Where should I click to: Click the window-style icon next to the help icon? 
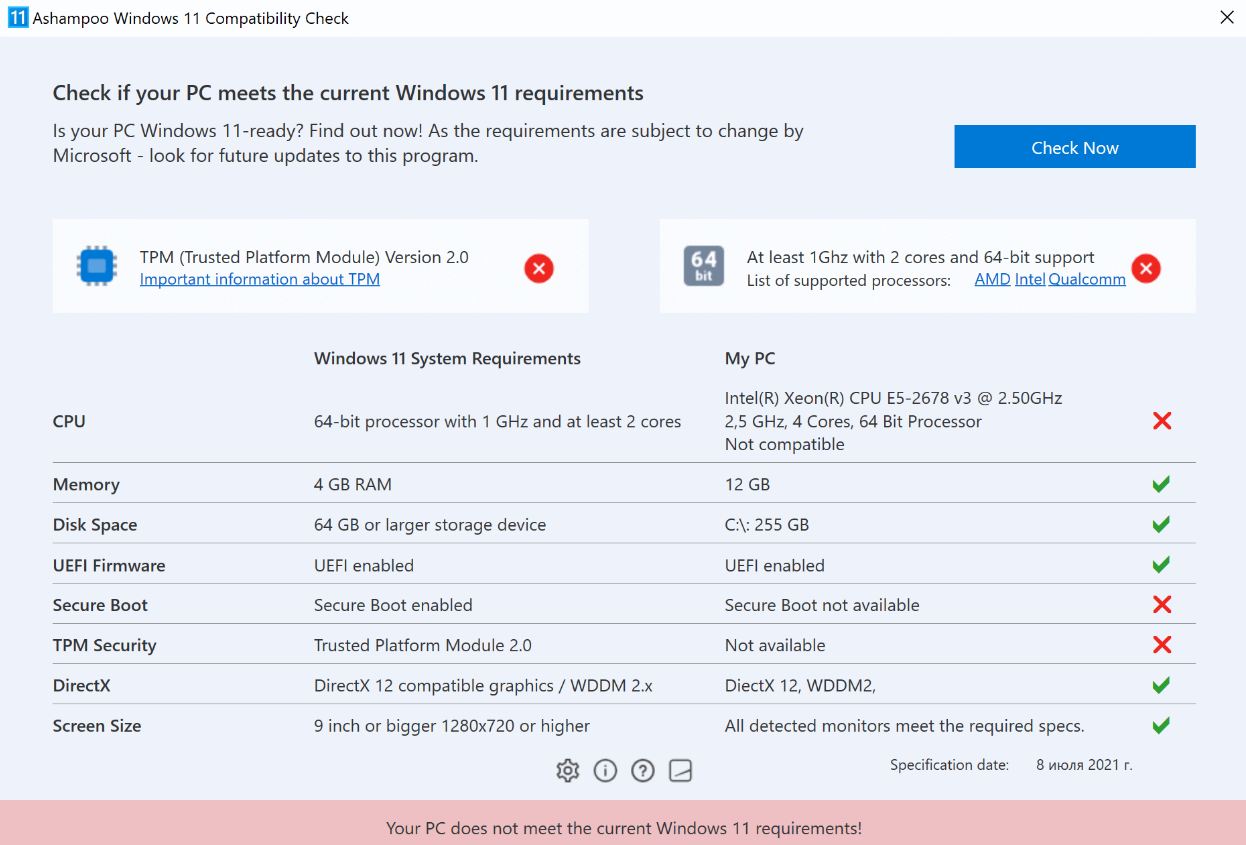pyautogui.click(x=681, y=770)
